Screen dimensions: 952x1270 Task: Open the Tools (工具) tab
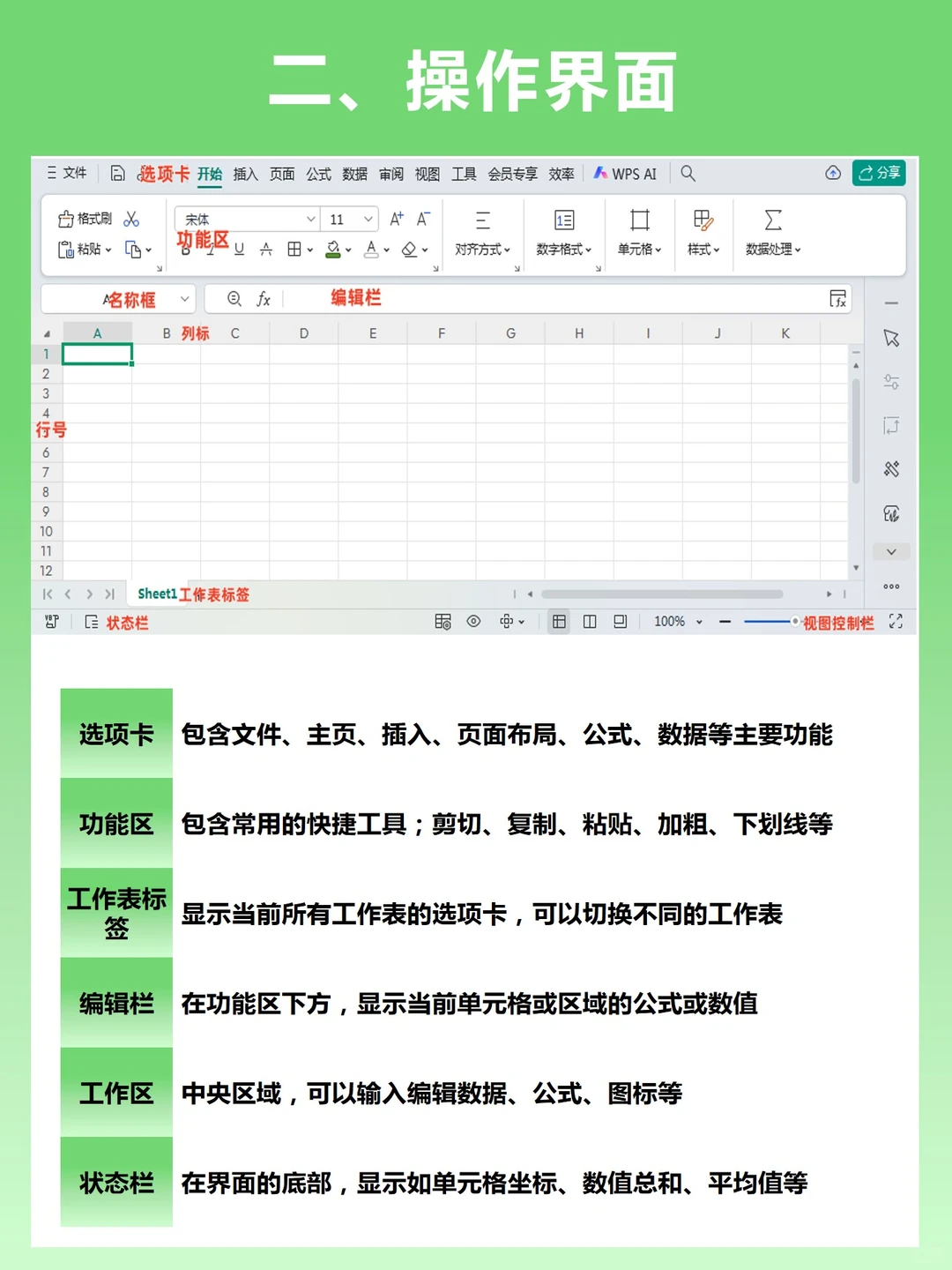[464, 174]
